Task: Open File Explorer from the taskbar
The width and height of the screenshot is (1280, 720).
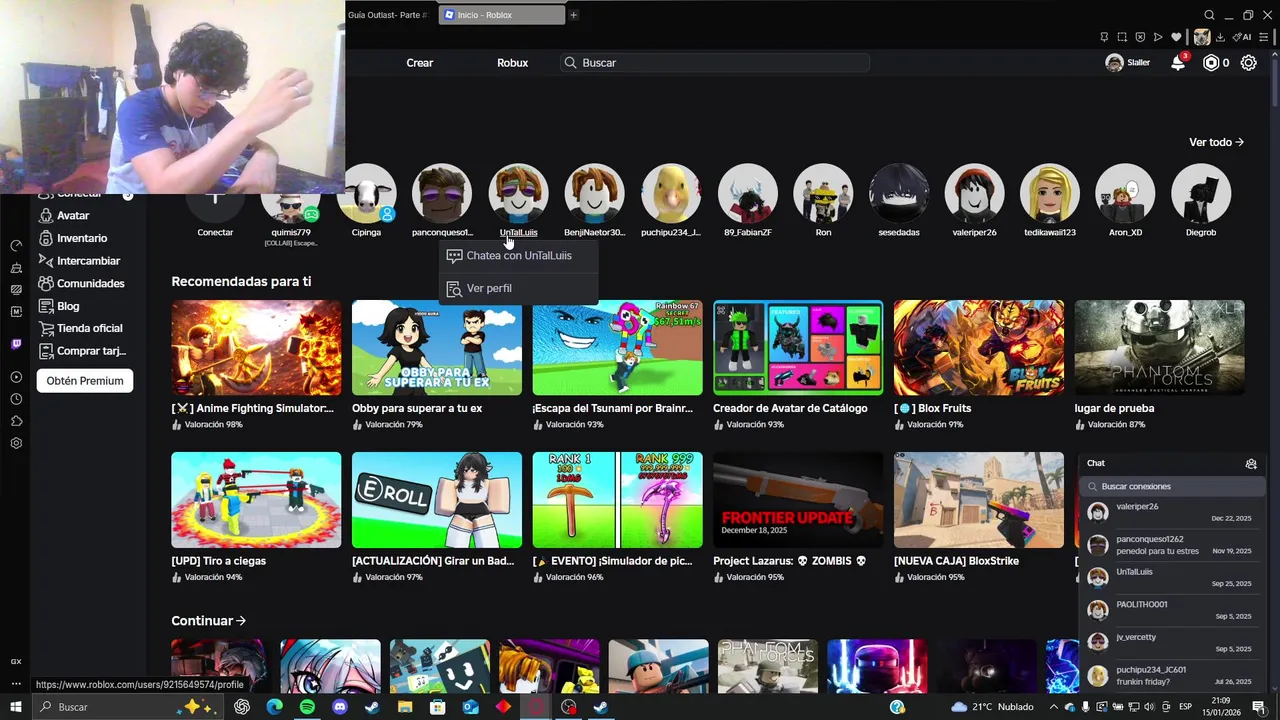Action: (x=405, y=707)
